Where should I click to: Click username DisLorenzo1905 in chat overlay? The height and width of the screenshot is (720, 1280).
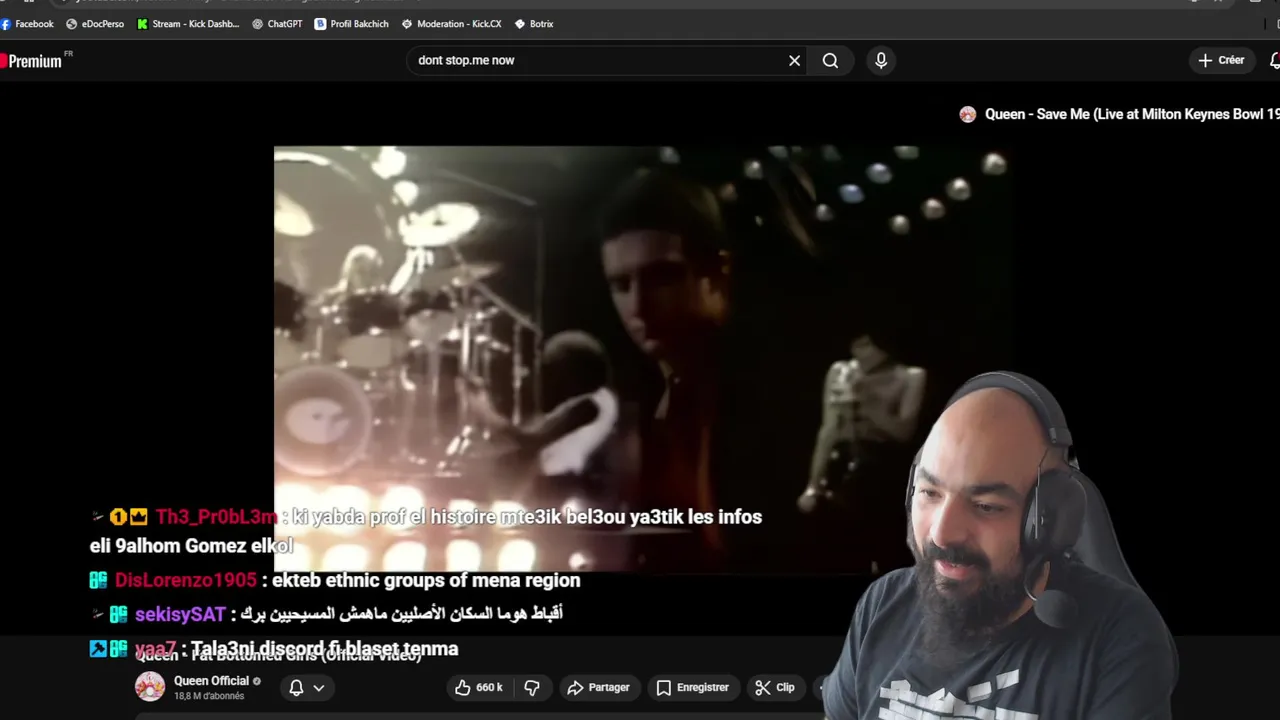(x=186, y=580)
